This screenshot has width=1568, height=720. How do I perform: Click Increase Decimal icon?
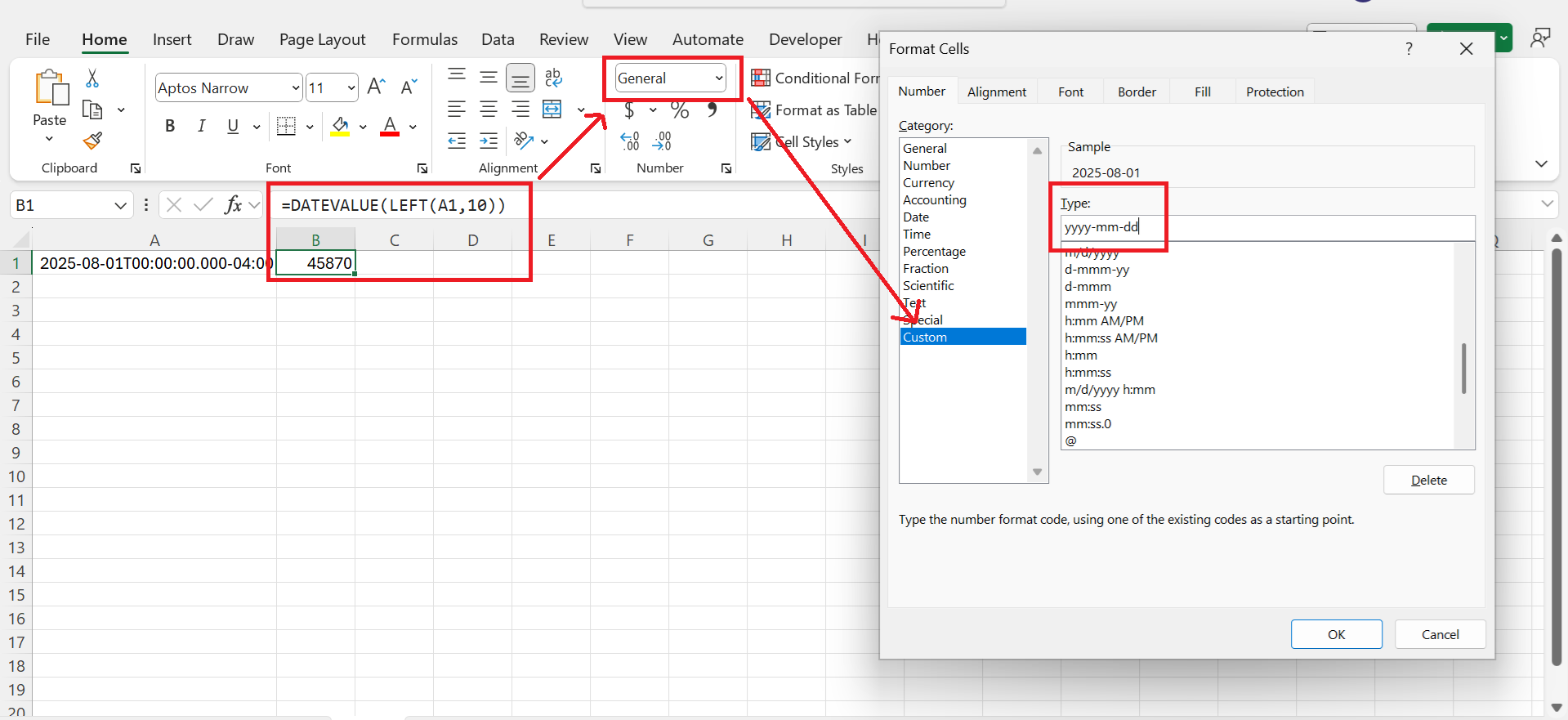click(x=630, y=141)
